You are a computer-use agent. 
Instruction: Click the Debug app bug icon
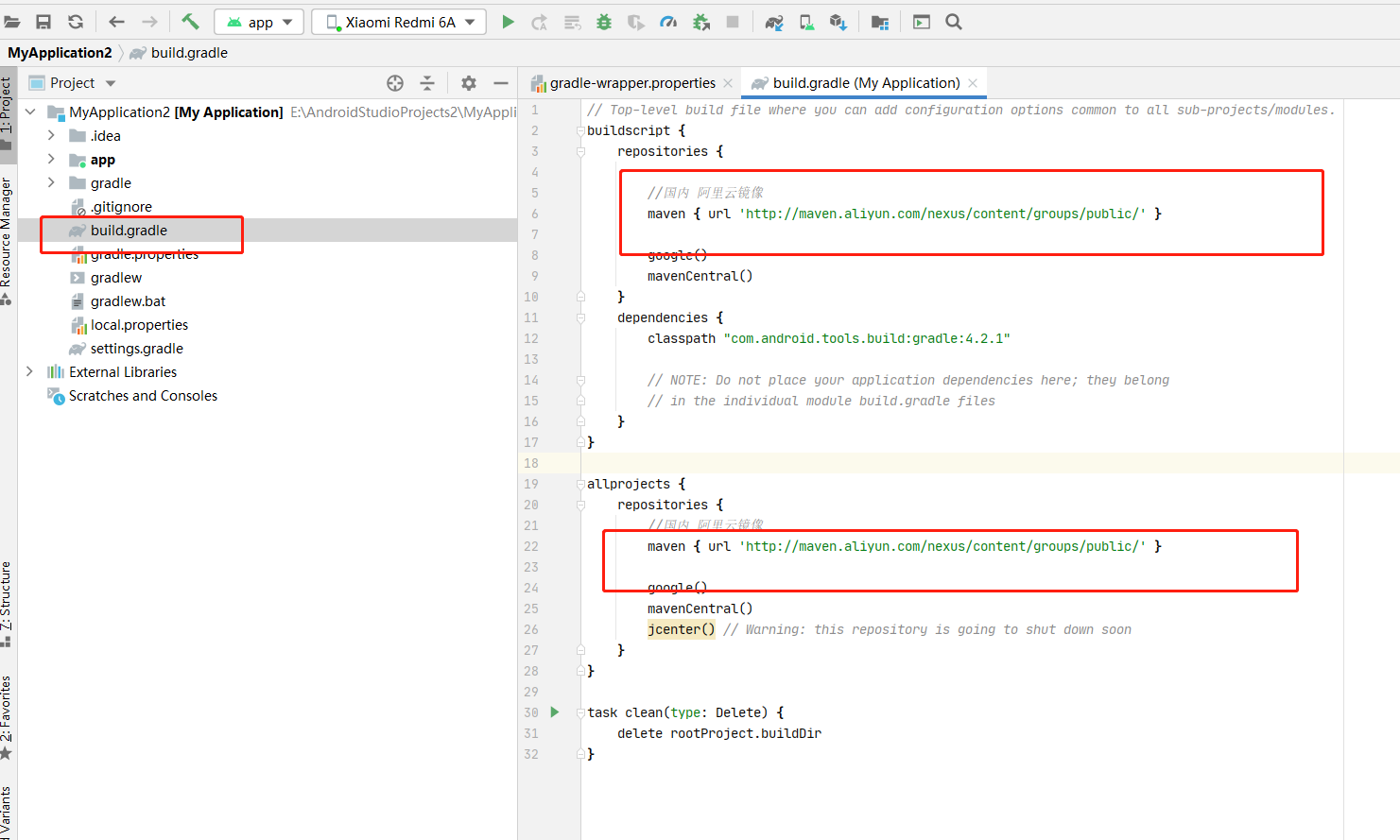point(604,22)
